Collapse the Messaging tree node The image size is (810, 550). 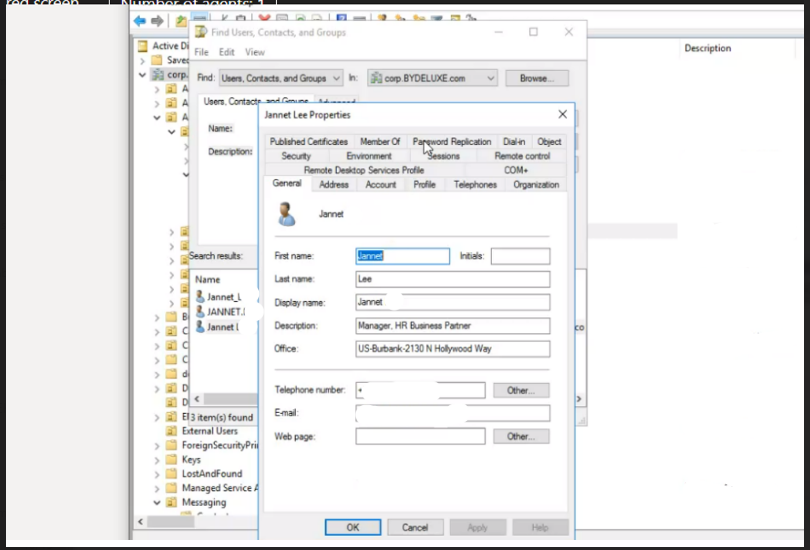[x=157, y=502]
